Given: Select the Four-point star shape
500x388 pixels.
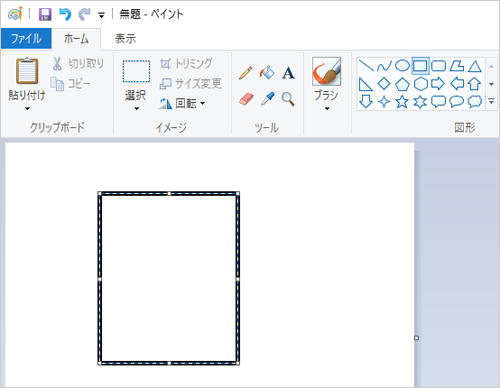Looking at the screenshot, I should [384, 102].
